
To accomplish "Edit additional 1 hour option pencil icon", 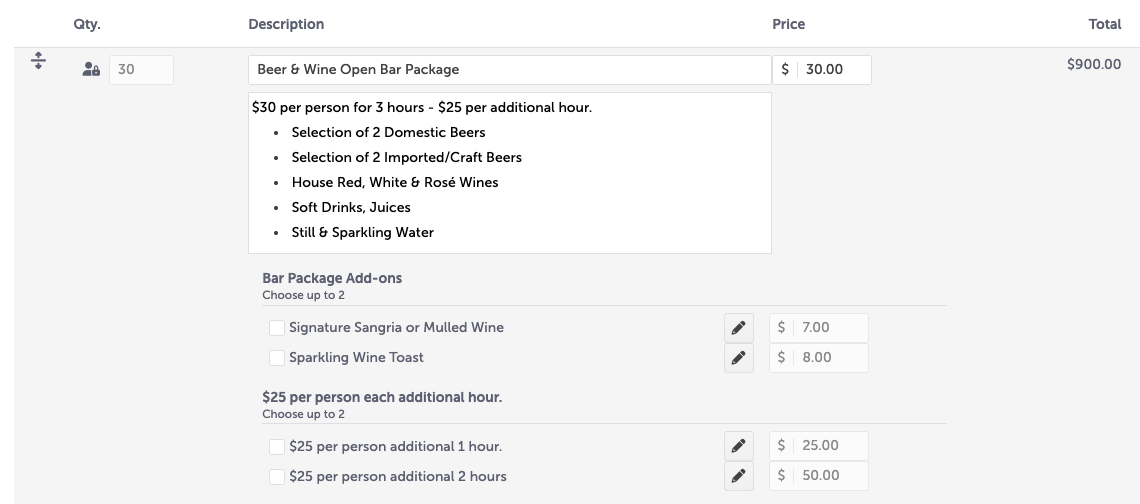I will [x=738, y=446].
